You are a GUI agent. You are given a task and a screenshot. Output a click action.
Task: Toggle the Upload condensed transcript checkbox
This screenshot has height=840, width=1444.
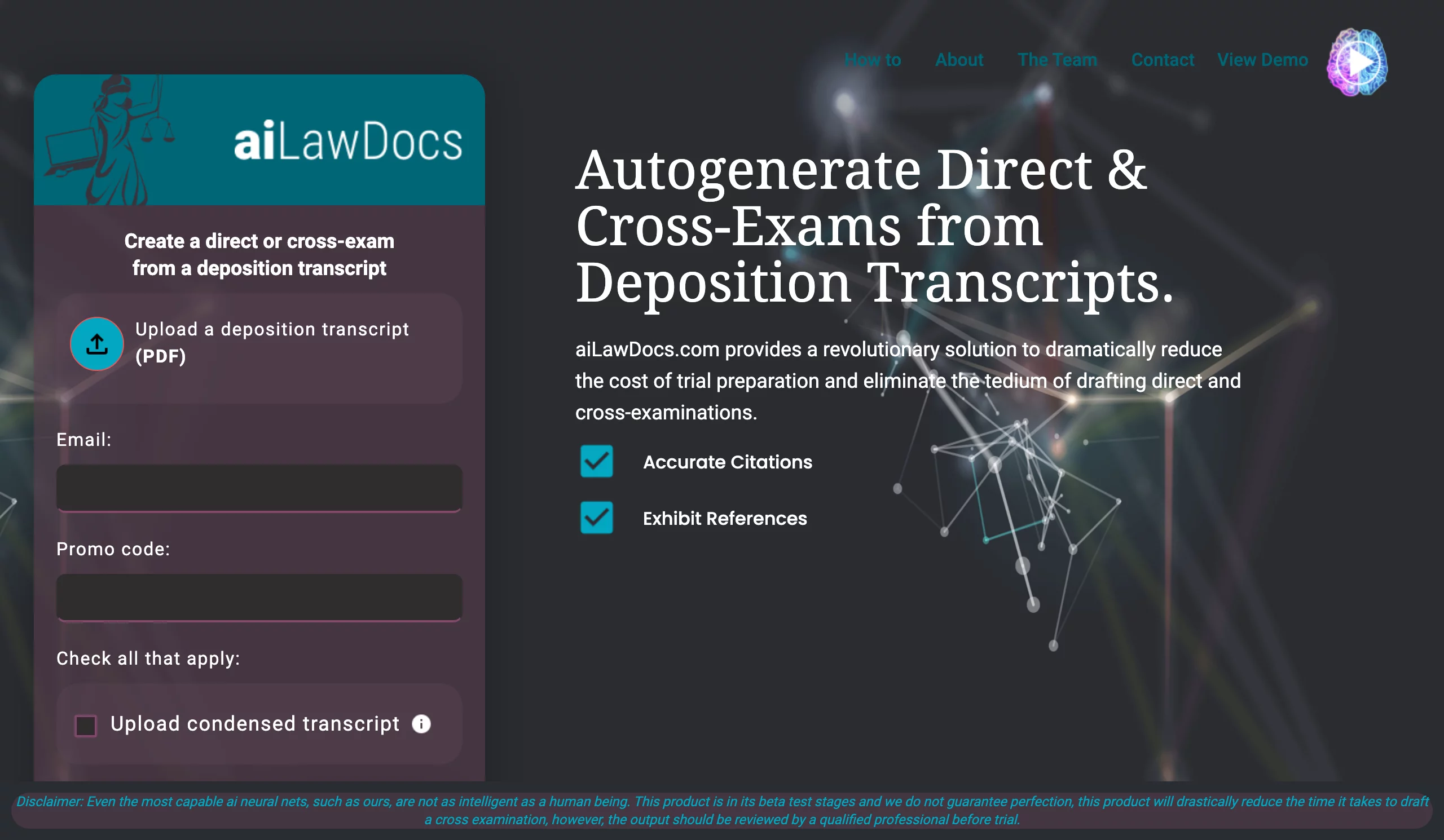[87, 724]
